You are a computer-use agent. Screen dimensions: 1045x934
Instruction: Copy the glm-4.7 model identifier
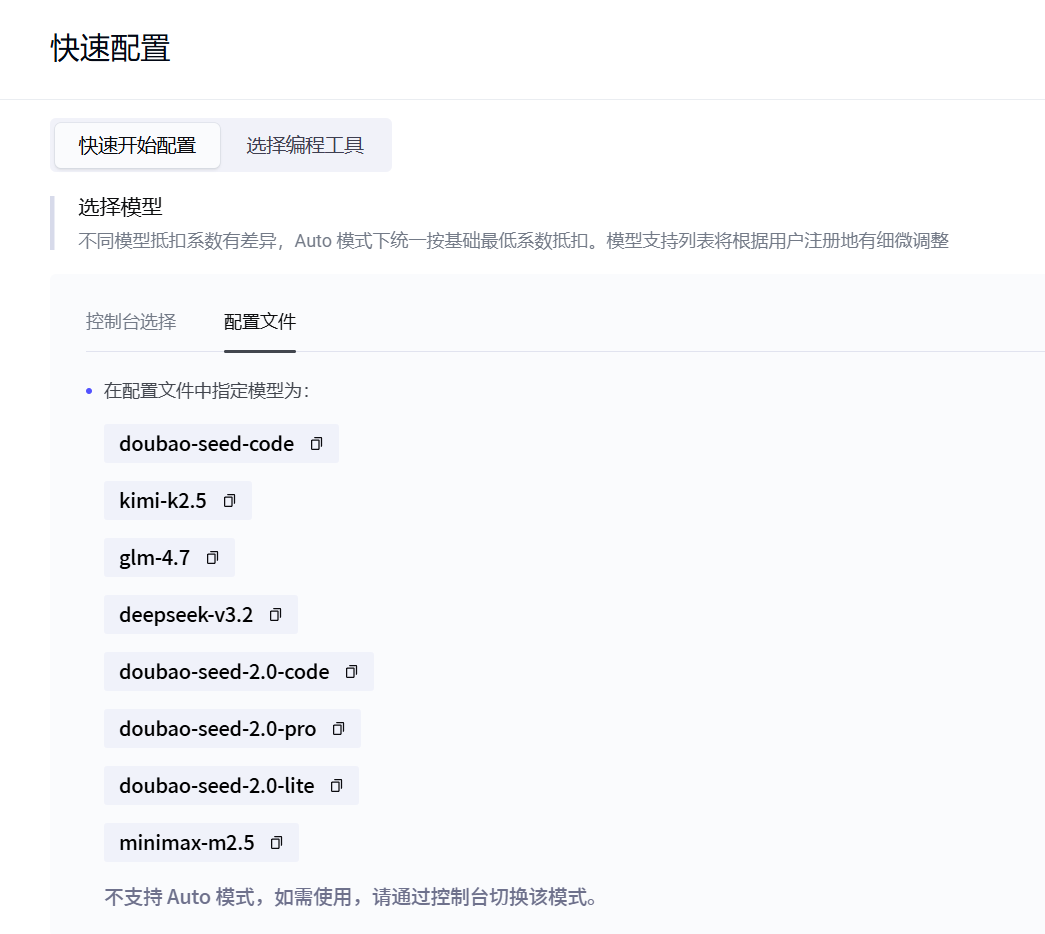pos(212,558)
